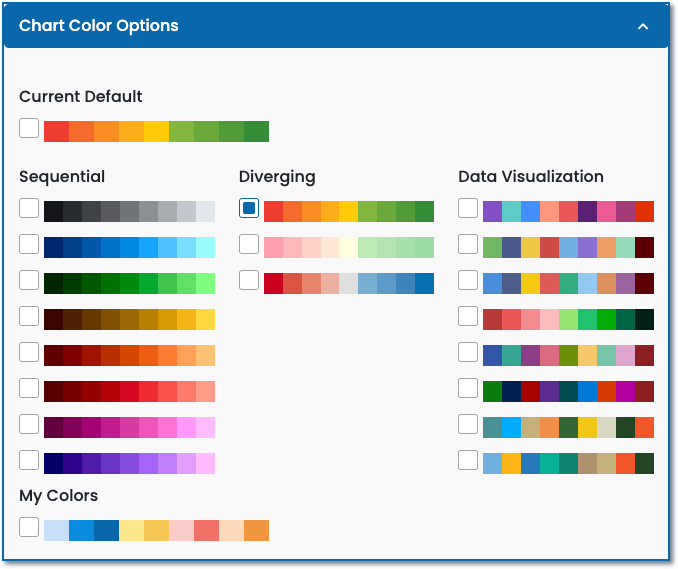Check the Current Default palette checkbox

tap(29, 129)
